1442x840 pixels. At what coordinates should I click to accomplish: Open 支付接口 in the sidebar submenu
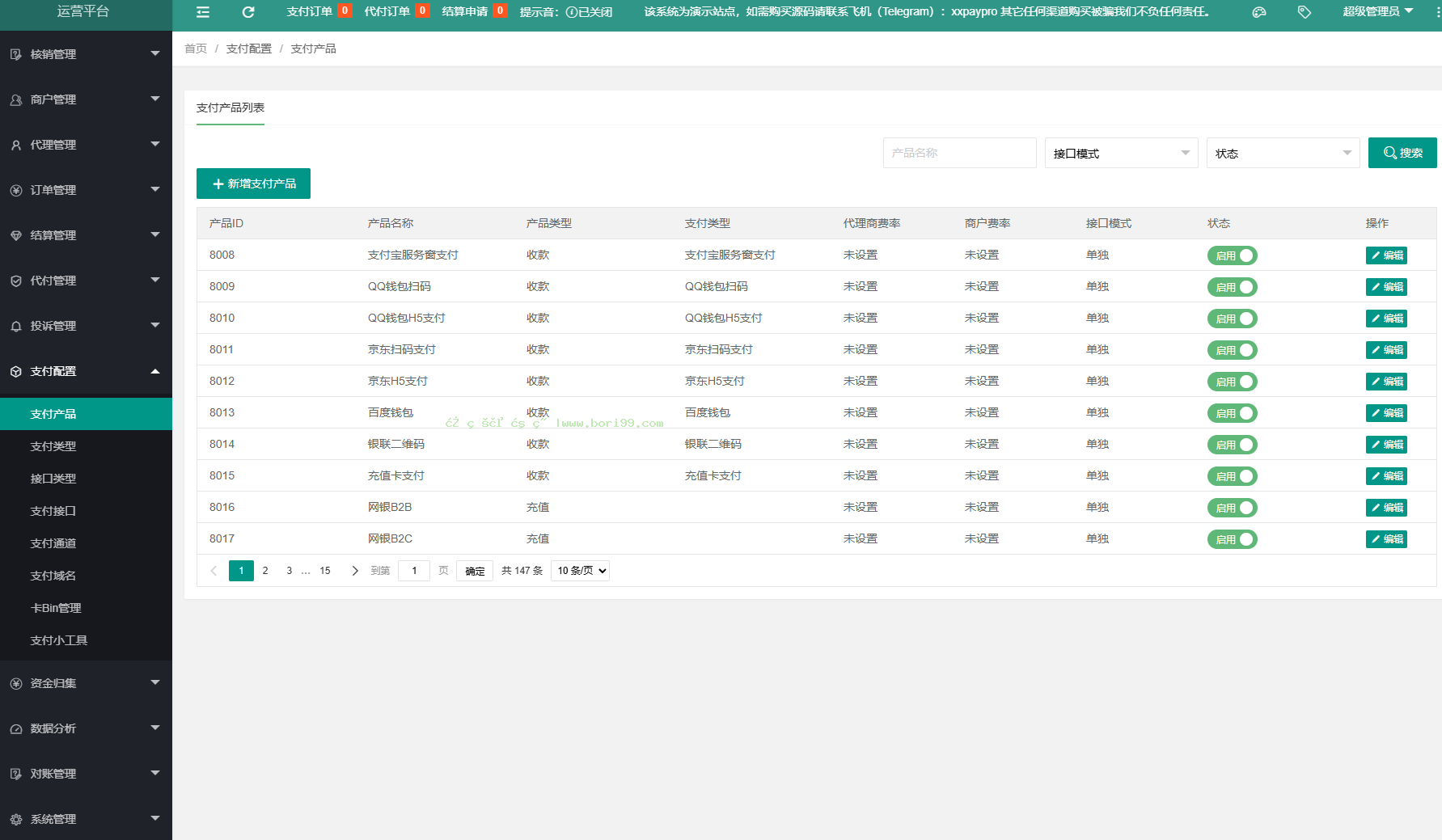[86, 511]
